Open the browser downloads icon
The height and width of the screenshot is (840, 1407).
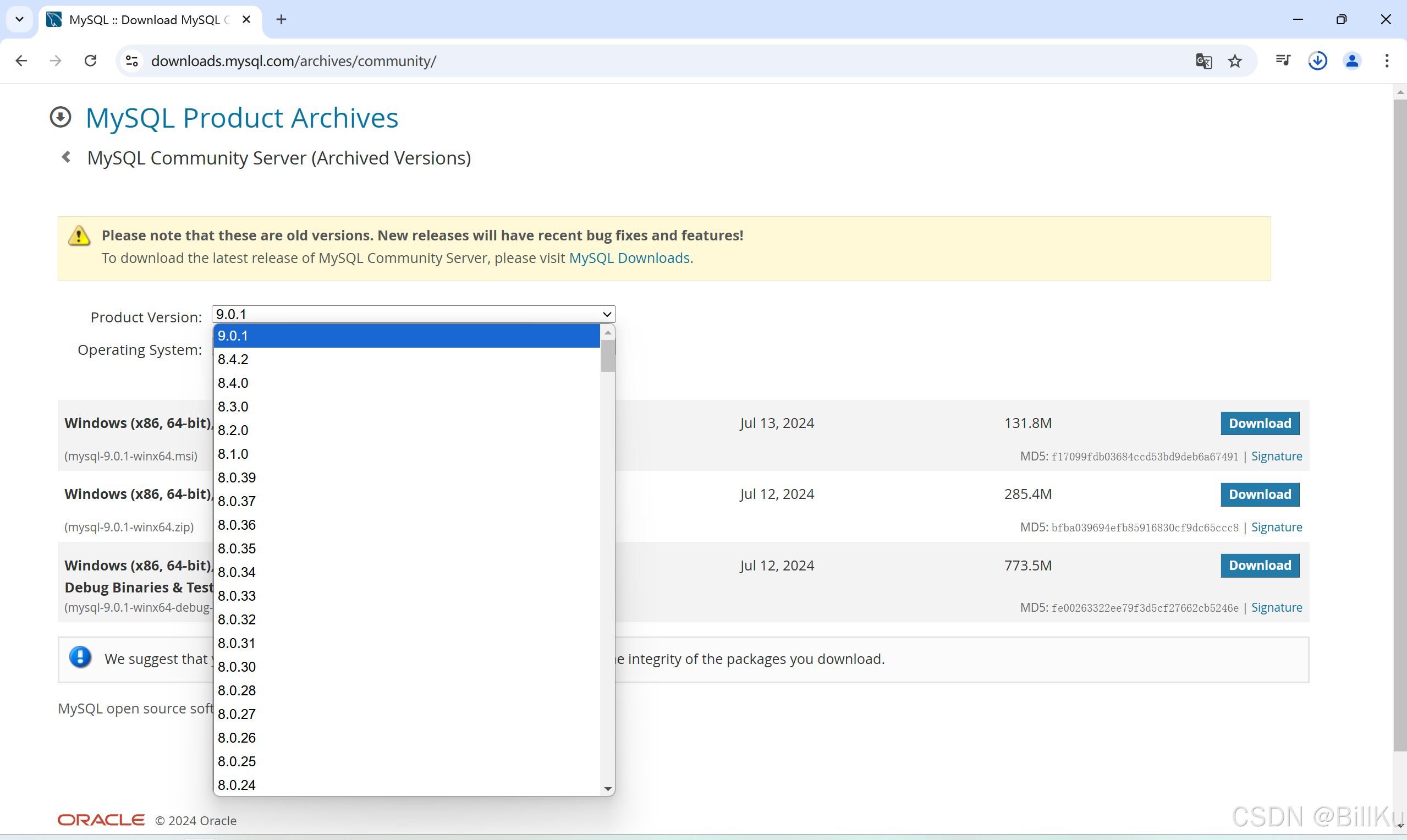pos(1317,61)
